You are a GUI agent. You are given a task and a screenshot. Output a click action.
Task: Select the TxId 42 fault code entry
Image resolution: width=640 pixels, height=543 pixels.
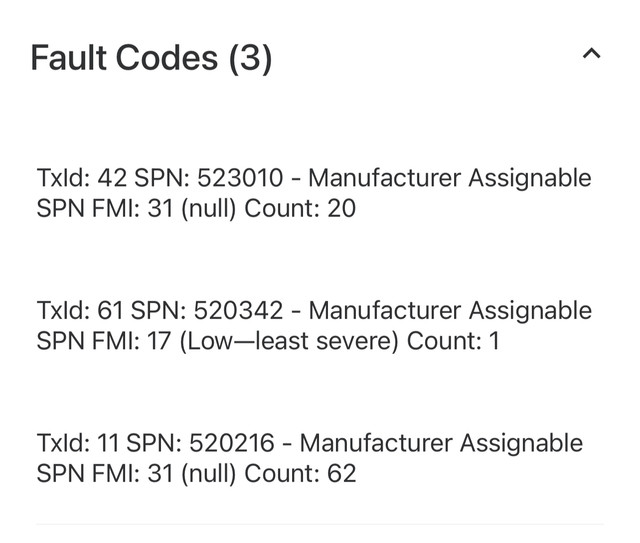pyautogui.click(x=313, y=193)
